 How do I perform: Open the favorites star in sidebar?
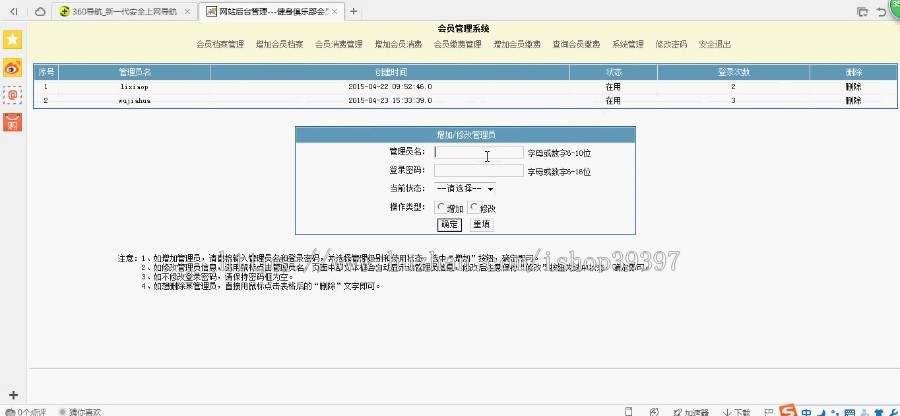click(x=13, y=40)
